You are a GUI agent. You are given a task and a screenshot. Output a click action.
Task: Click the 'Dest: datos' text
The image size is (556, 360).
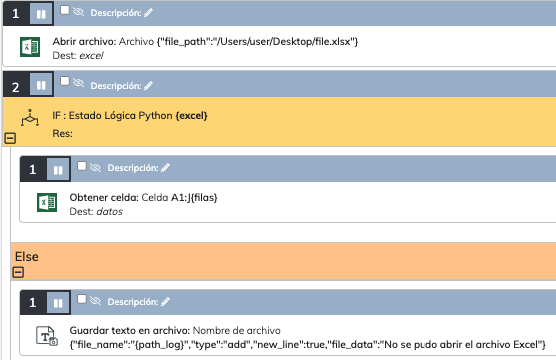(x=96, y=211)
